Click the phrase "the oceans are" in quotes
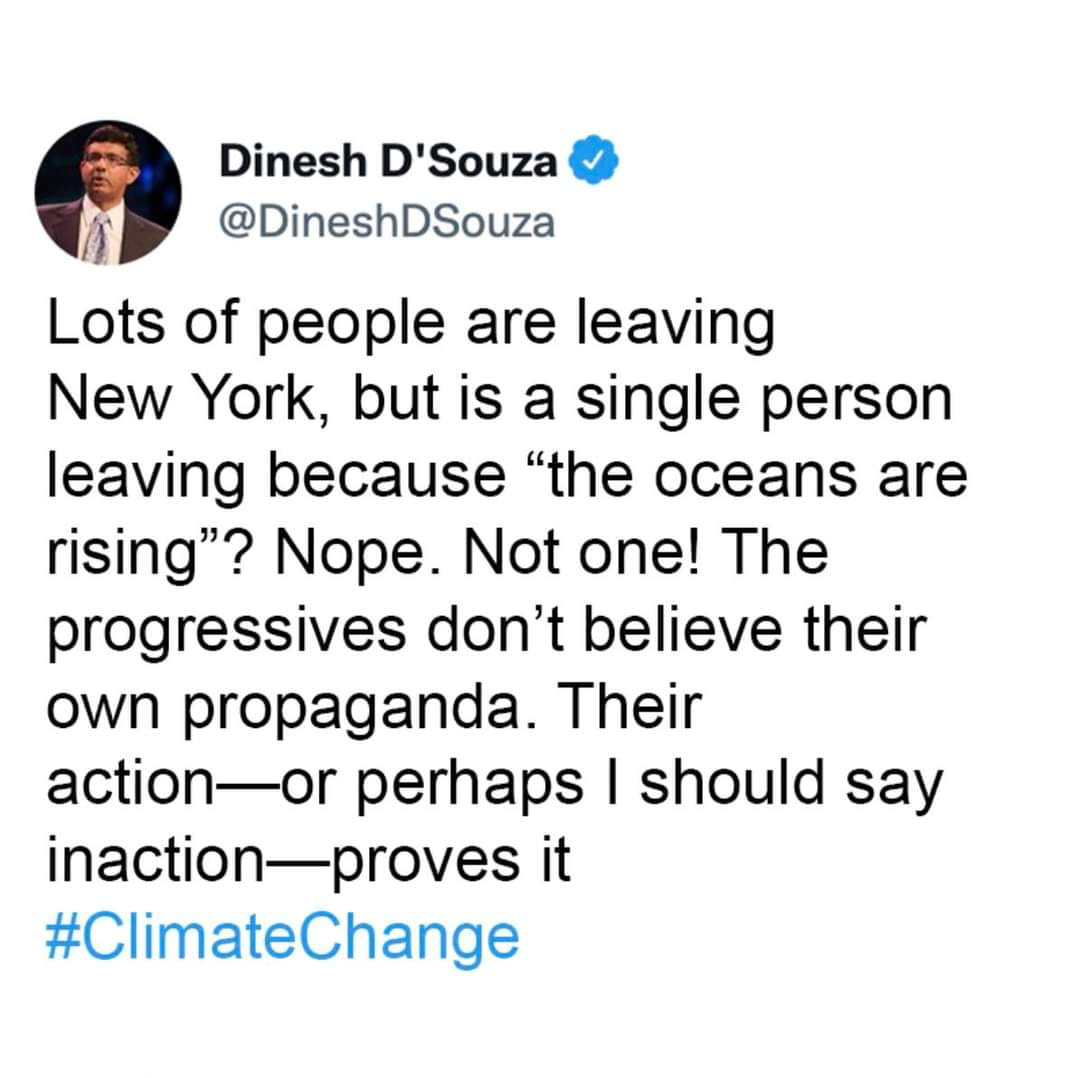1080x1078 pixels. pos(747,475)
